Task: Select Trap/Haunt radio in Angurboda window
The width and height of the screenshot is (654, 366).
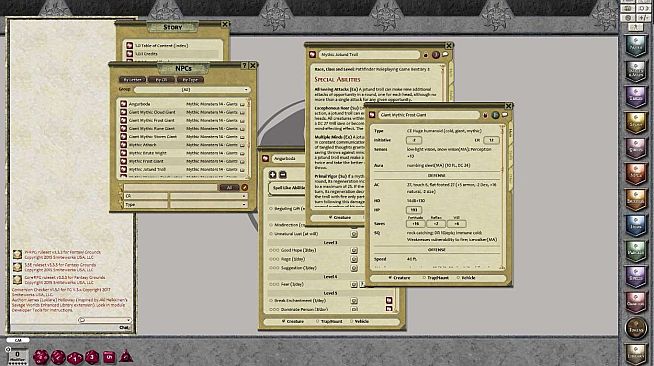Action: (329, 321)
